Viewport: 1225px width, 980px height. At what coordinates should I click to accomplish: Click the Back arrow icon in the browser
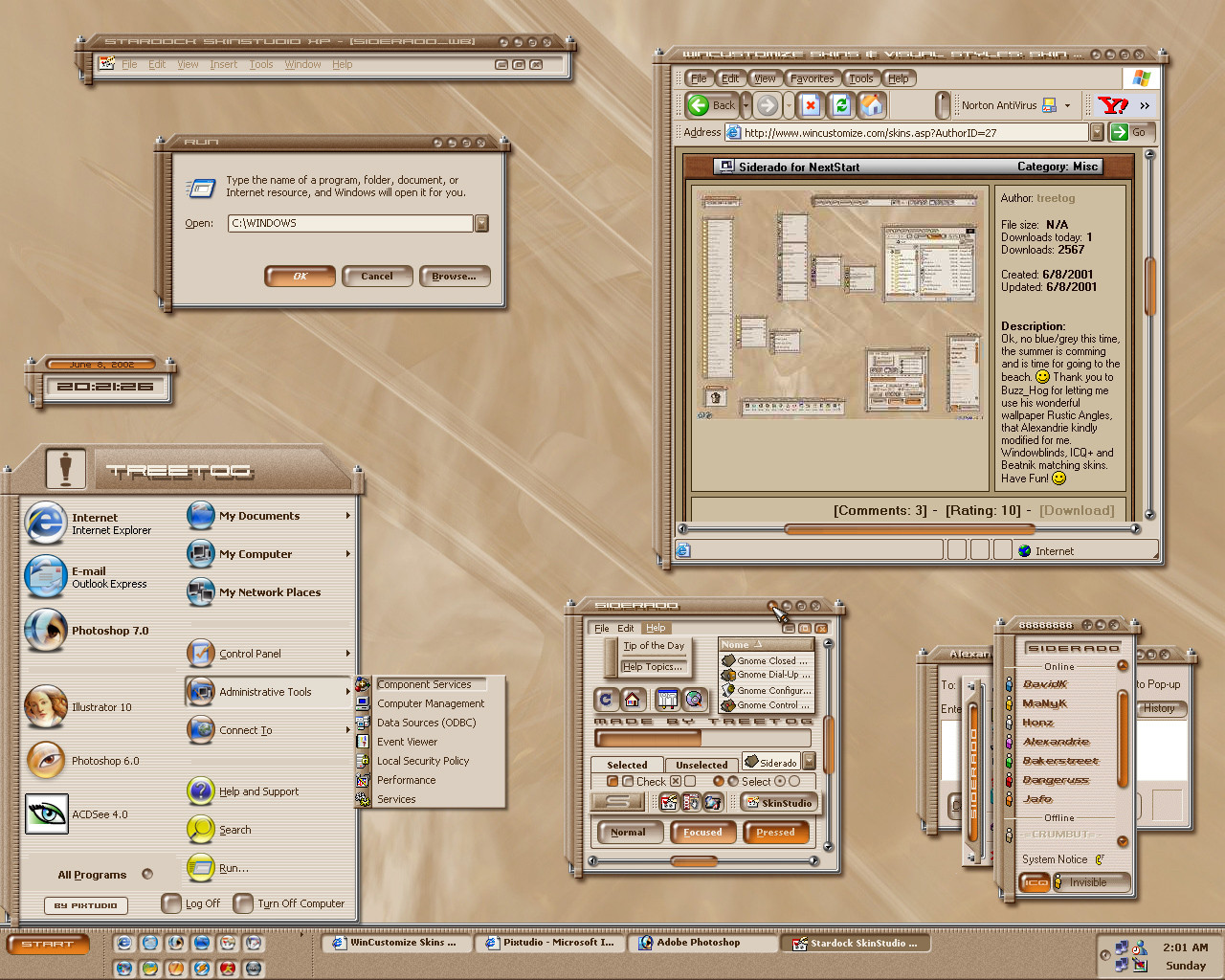(699, 105)
